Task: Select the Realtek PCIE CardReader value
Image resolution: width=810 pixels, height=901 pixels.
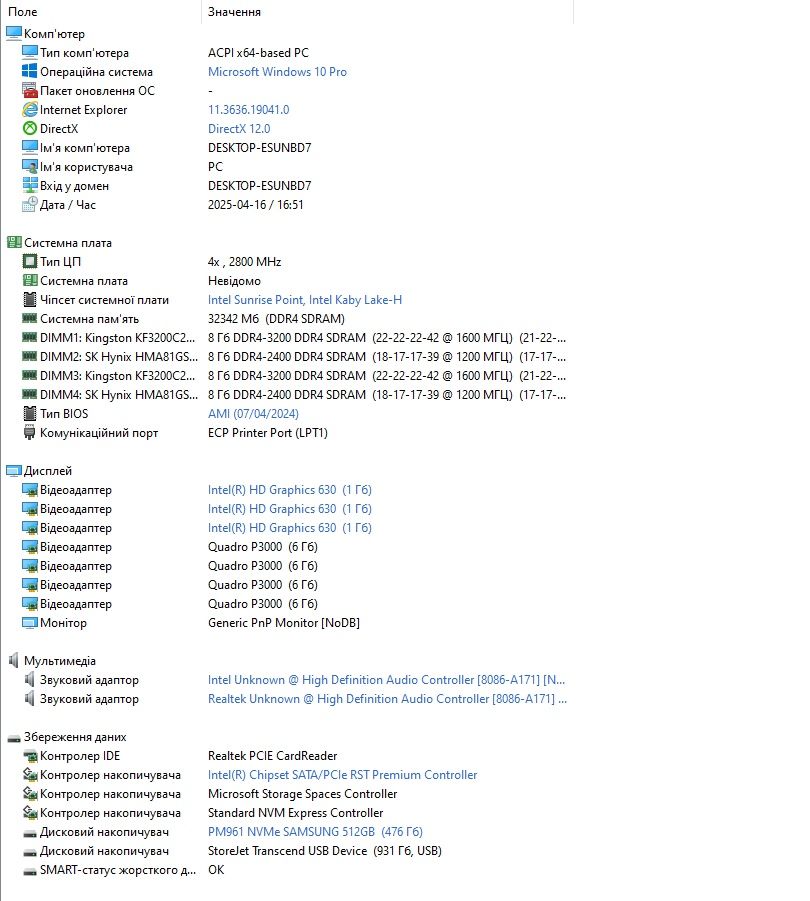Action: tap(272, 756)
